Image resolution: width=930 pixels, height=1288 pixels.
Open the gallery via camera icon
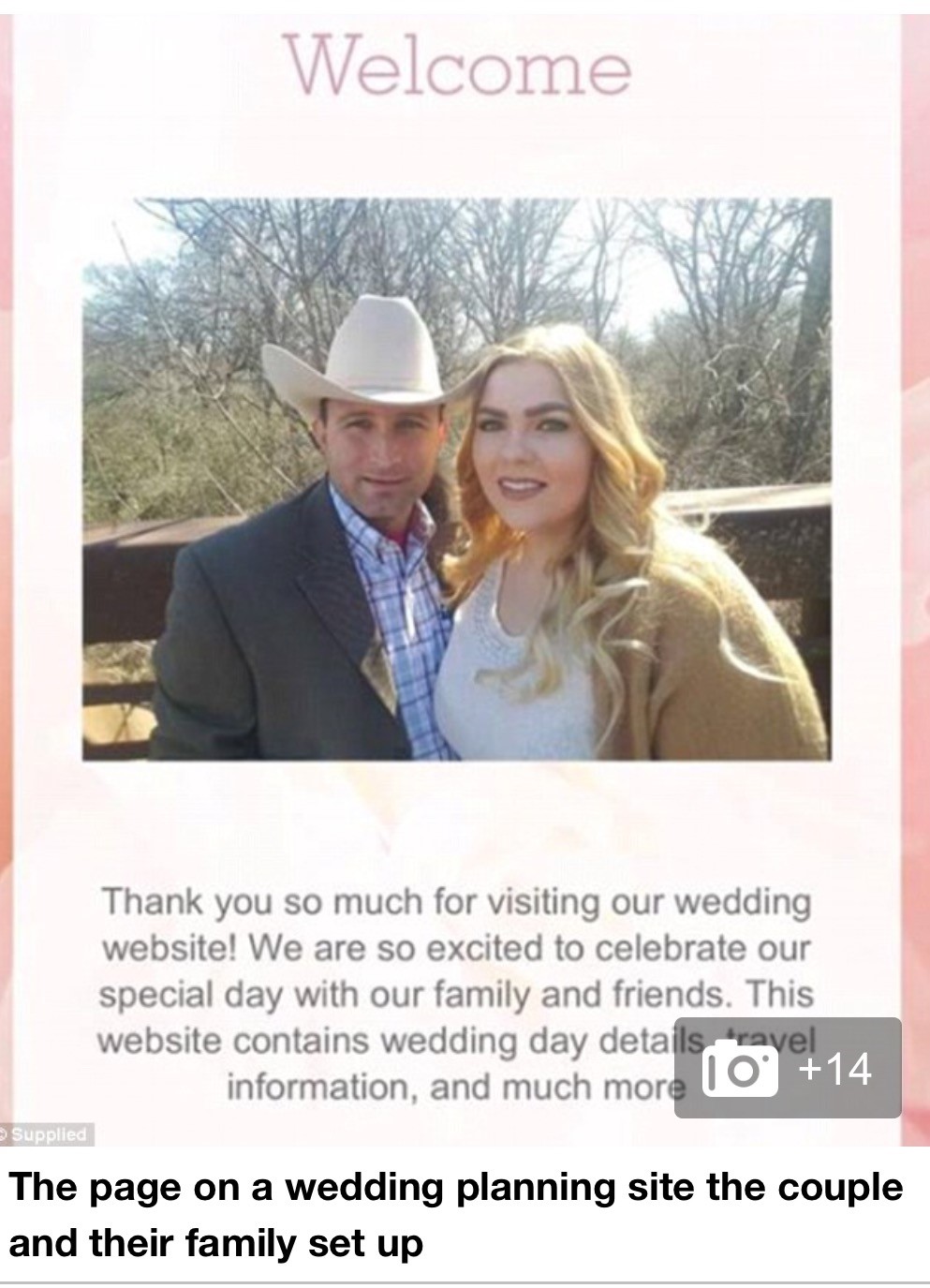[739, 1068]
